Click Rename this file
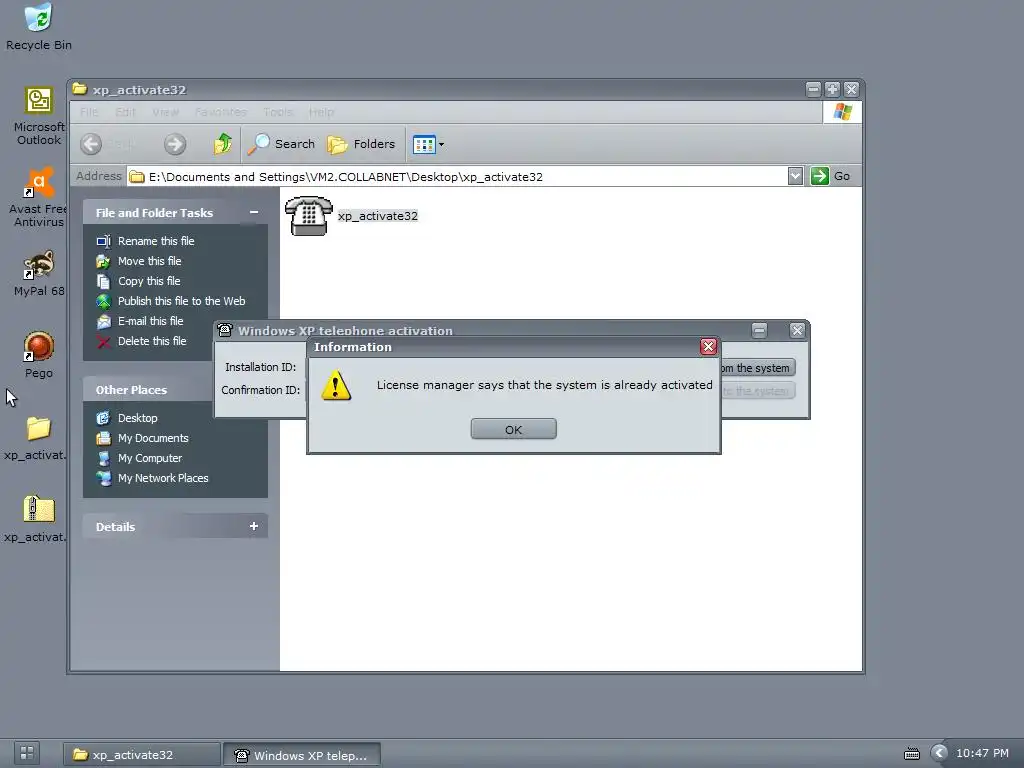Screen dimensions: 1024x768 pyautogui.click(x=156, y=241)
